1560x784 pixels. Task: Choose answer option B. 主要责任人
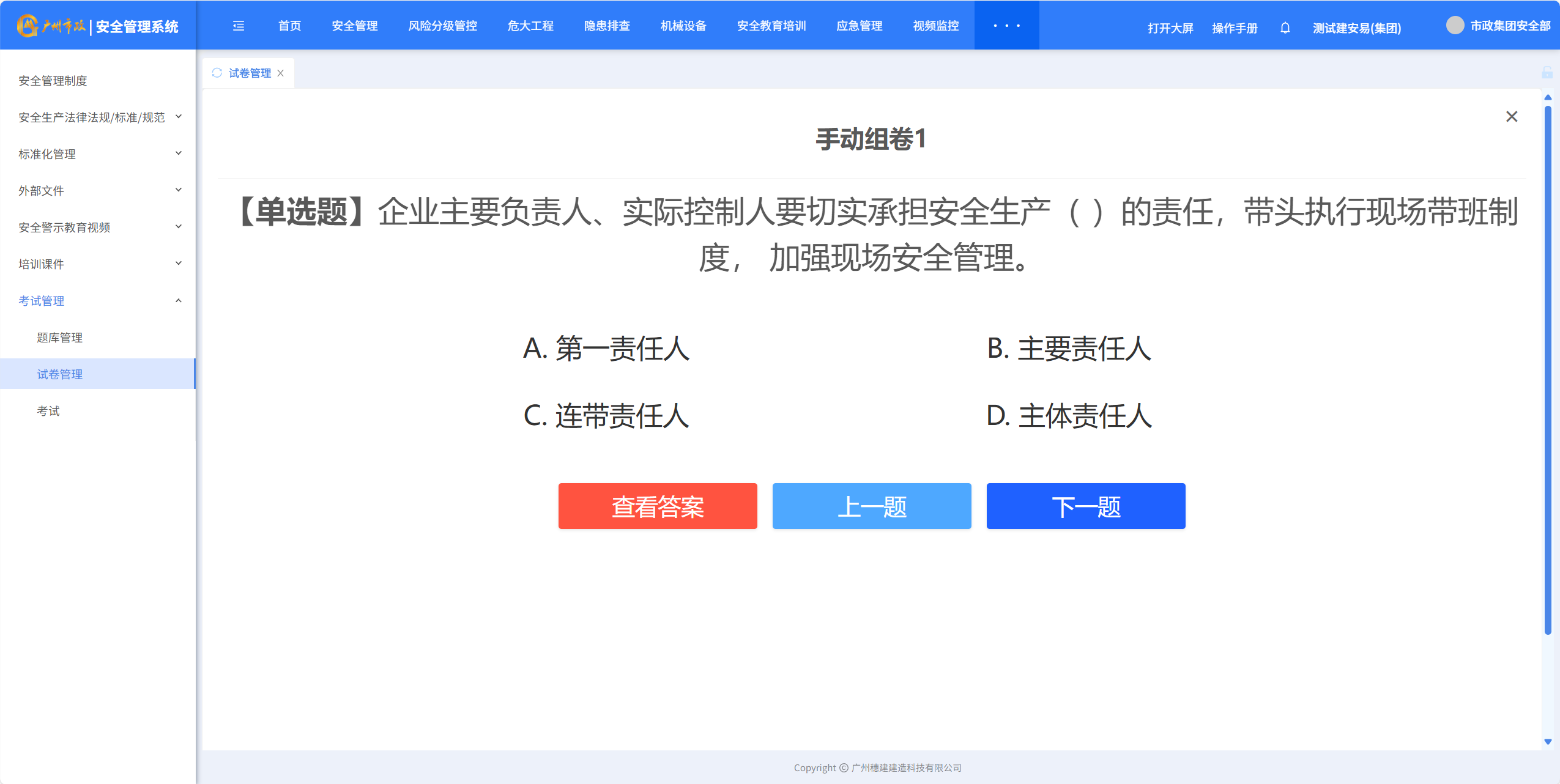tap(1069, 349)
